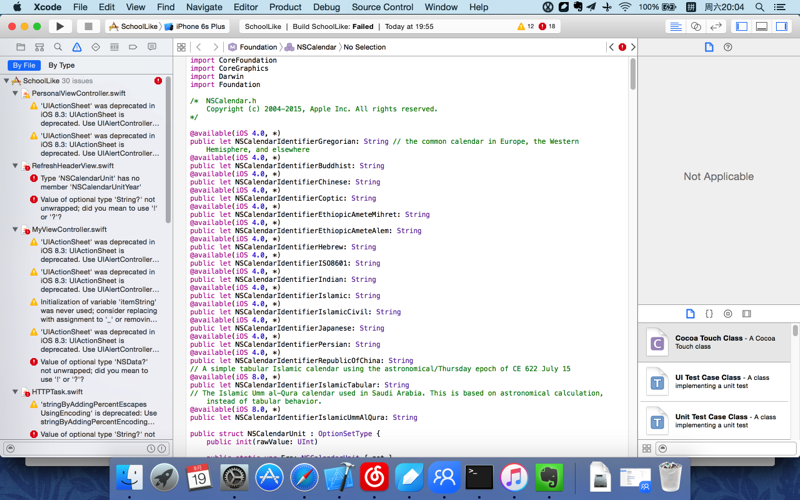Click the library filter search field
This screenshot has height=500, width=800.
726,448
